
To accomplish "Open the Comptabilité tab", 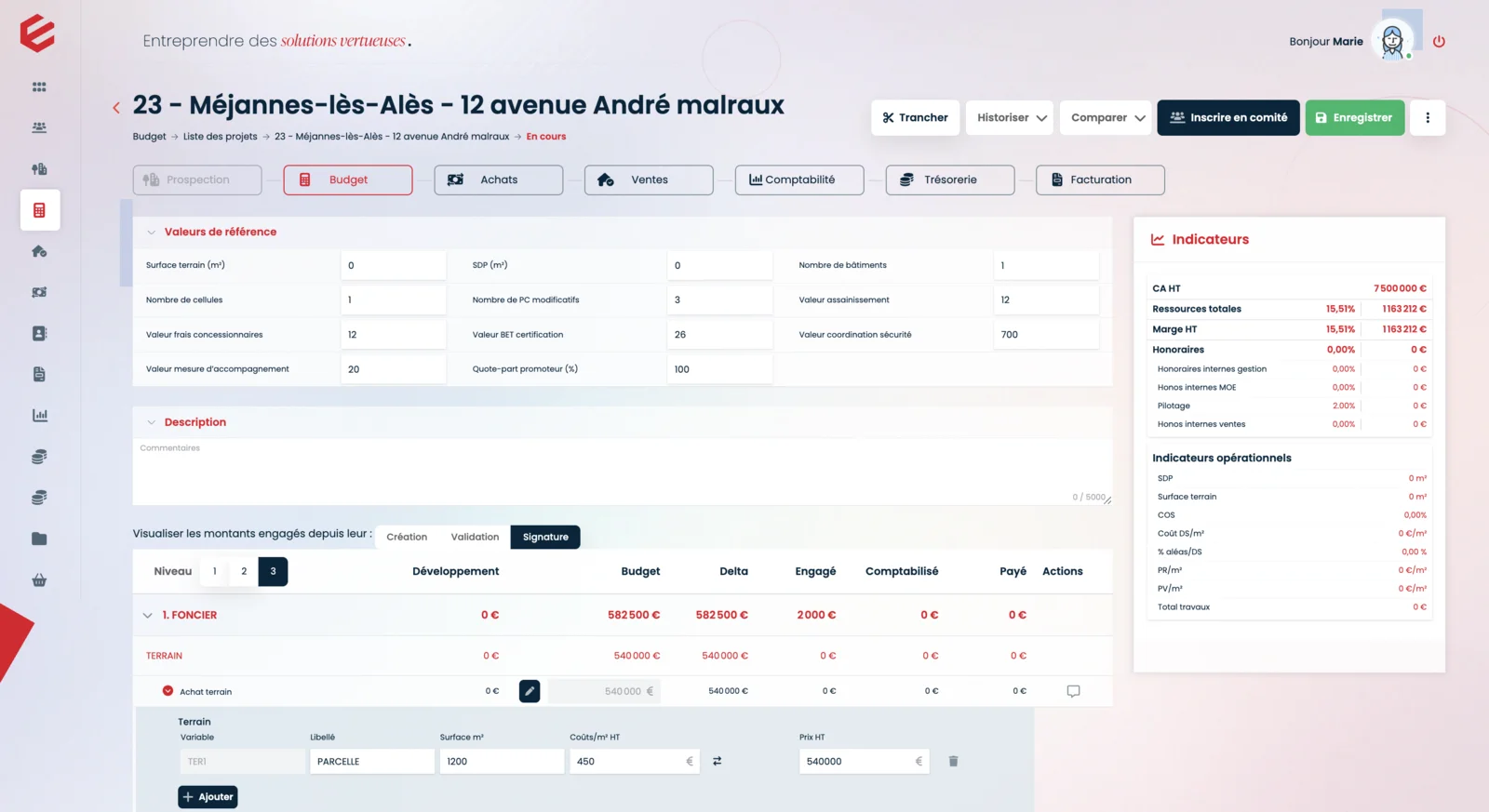I will coord(798,180).
